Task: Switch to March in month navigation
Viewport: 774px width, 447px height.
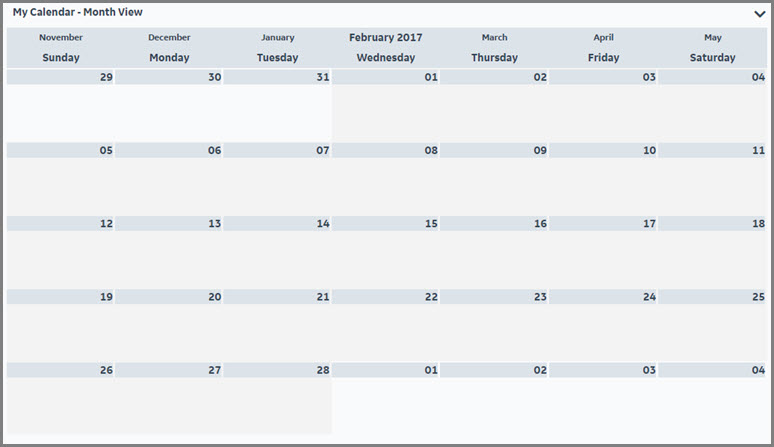Action: click(494, 38)
